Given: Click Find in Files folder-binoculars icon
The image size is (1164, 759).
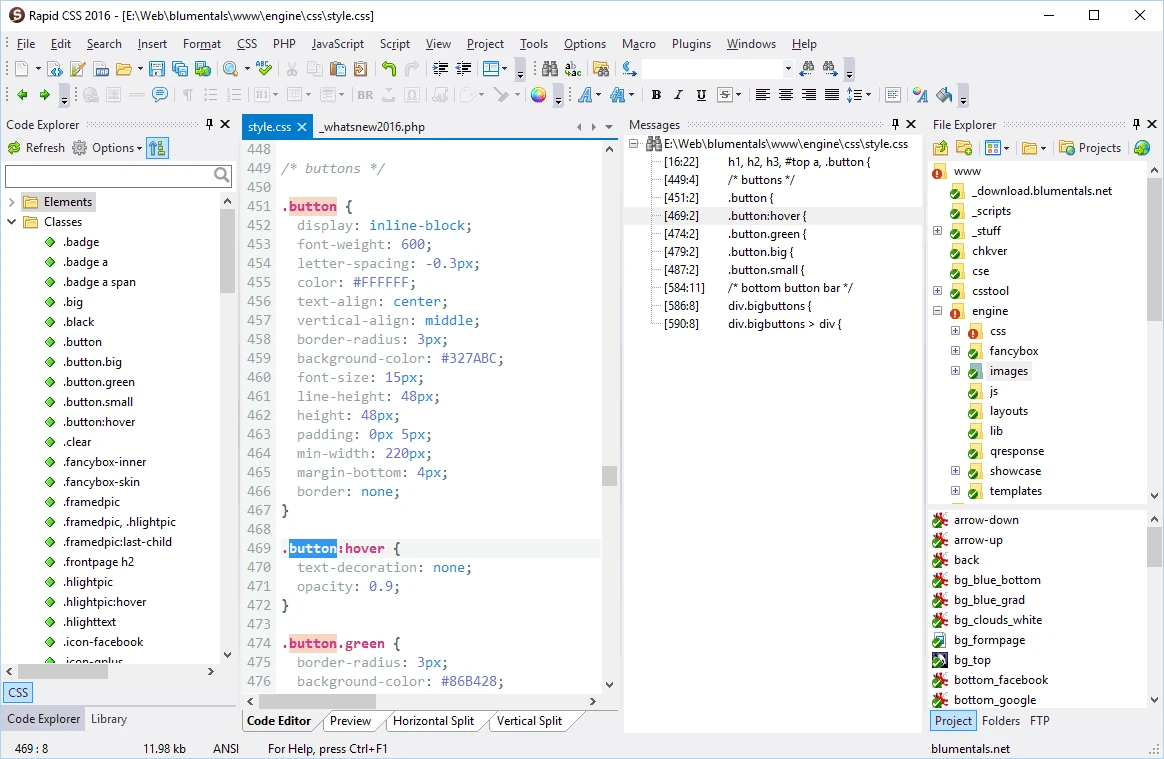Looking at the screenshot, I should pos(601,69).
